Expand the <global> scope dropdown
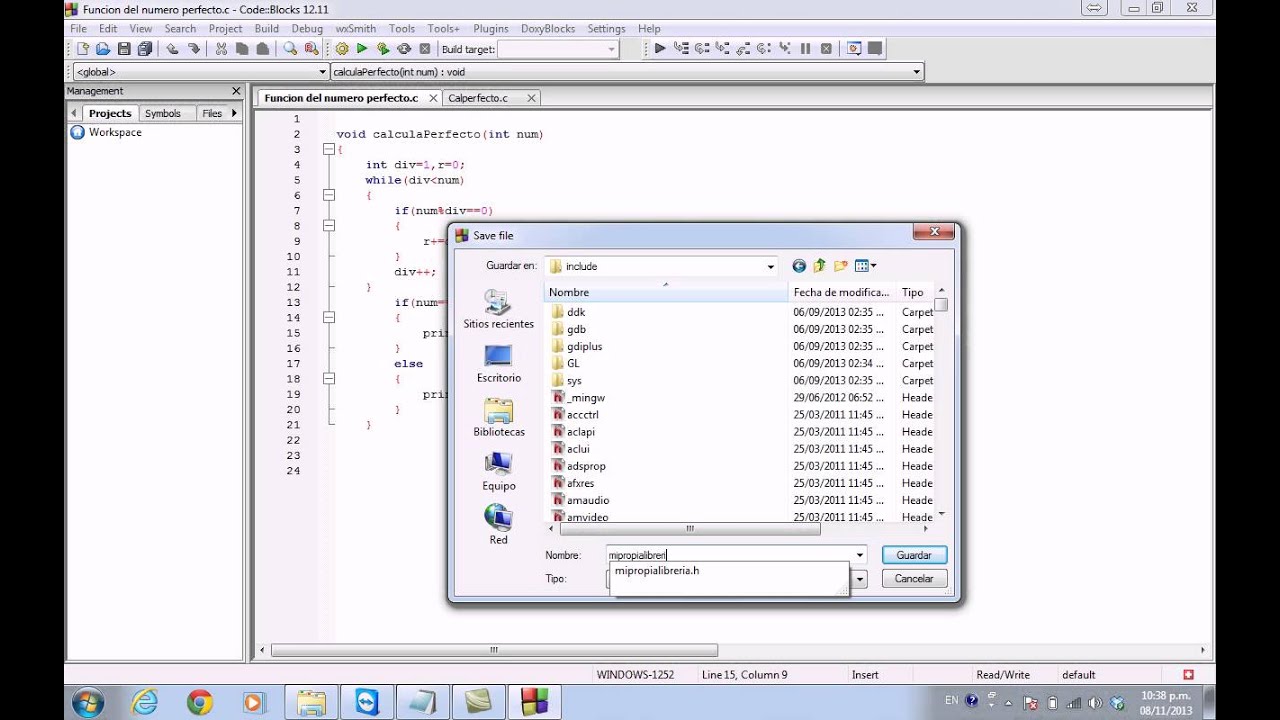Viewport: 1280px width, 720px height. tap(322, 72)
